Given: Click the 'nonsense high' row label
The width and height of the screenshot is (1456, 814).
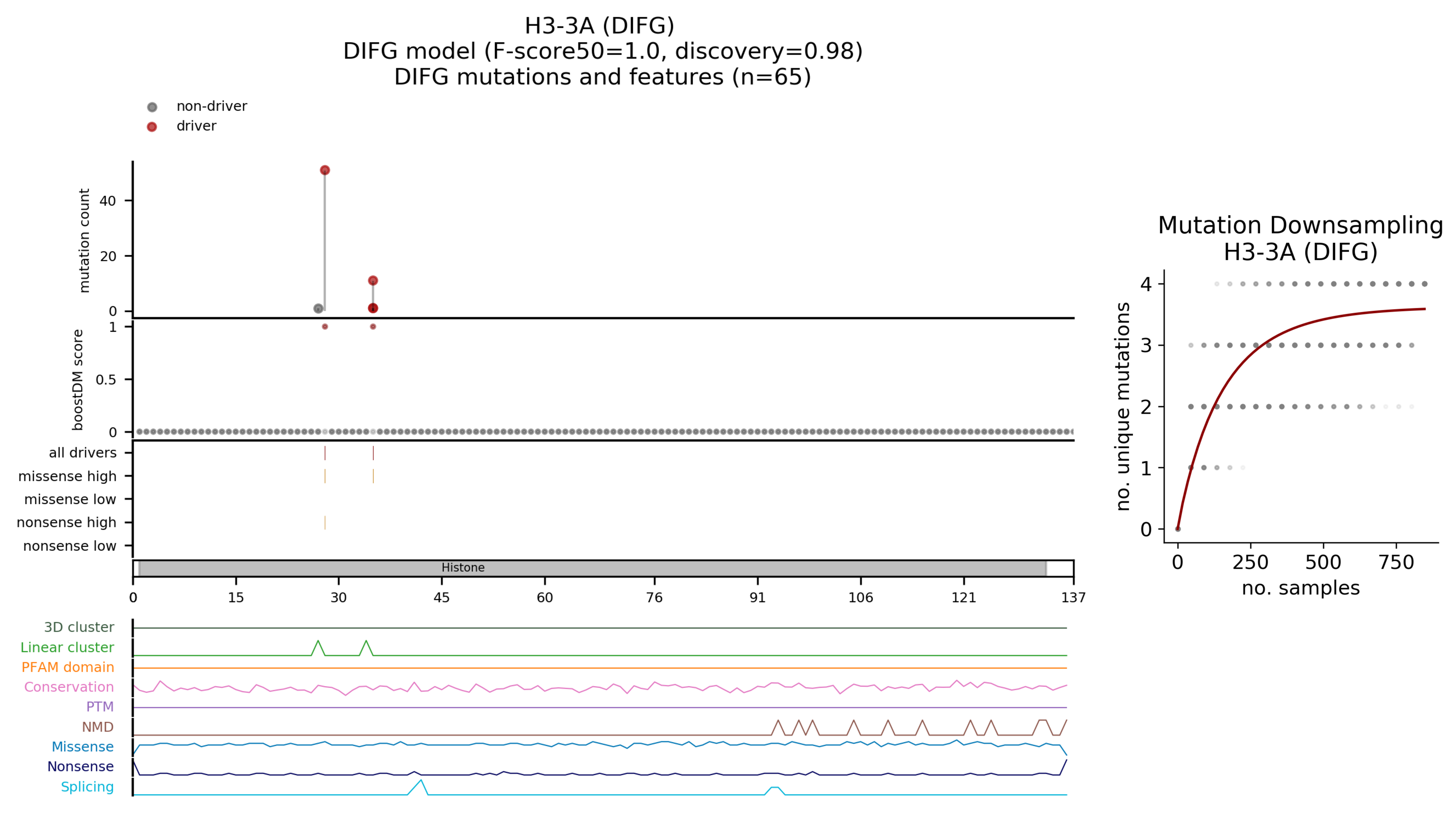Looking at the screenshot, I should point(66,522).
